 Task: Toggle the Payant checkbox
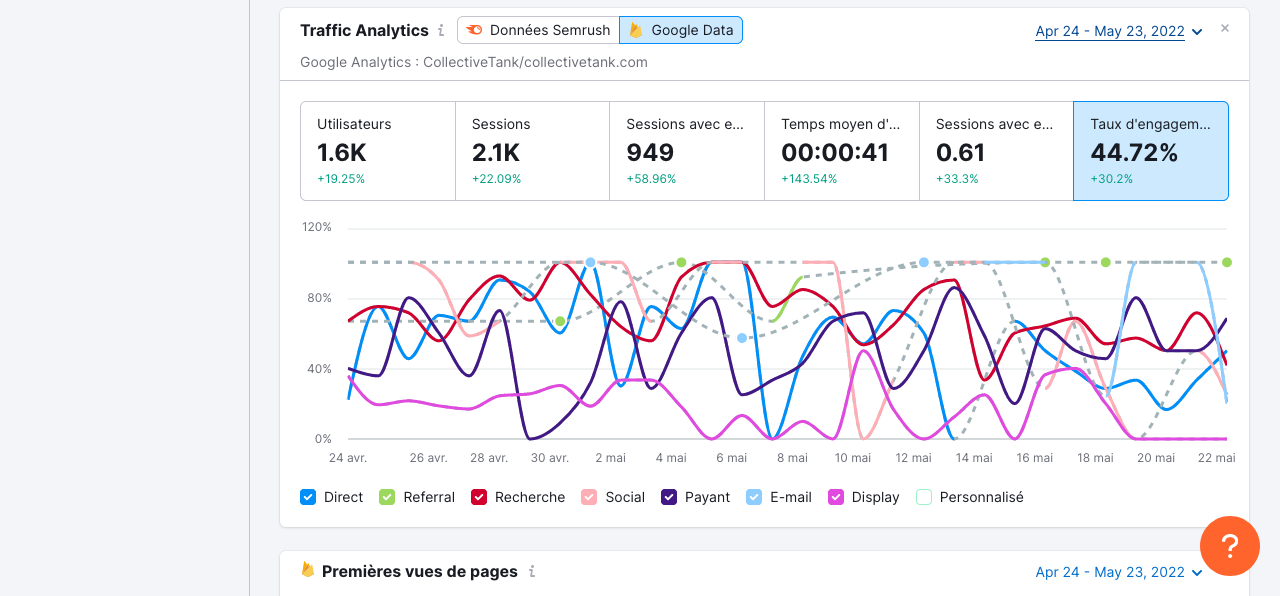click(x=669, y=497)
